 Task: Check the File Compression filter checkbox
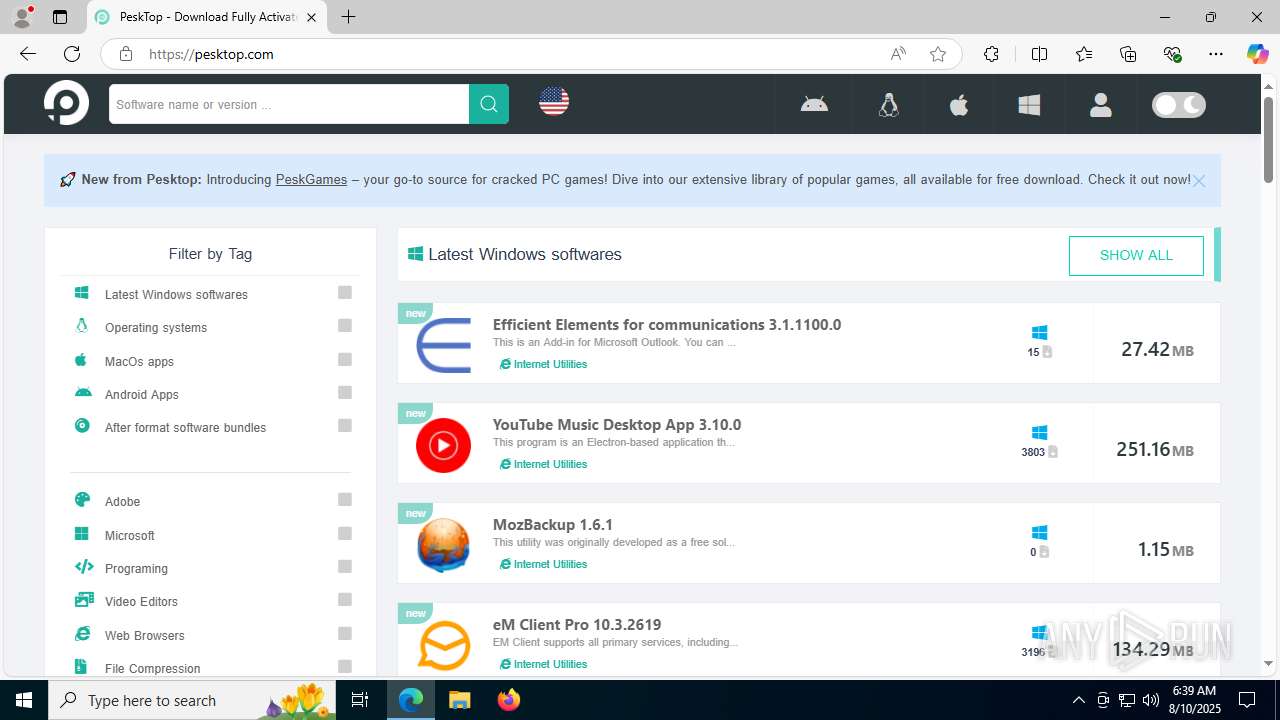pos(345,666)
